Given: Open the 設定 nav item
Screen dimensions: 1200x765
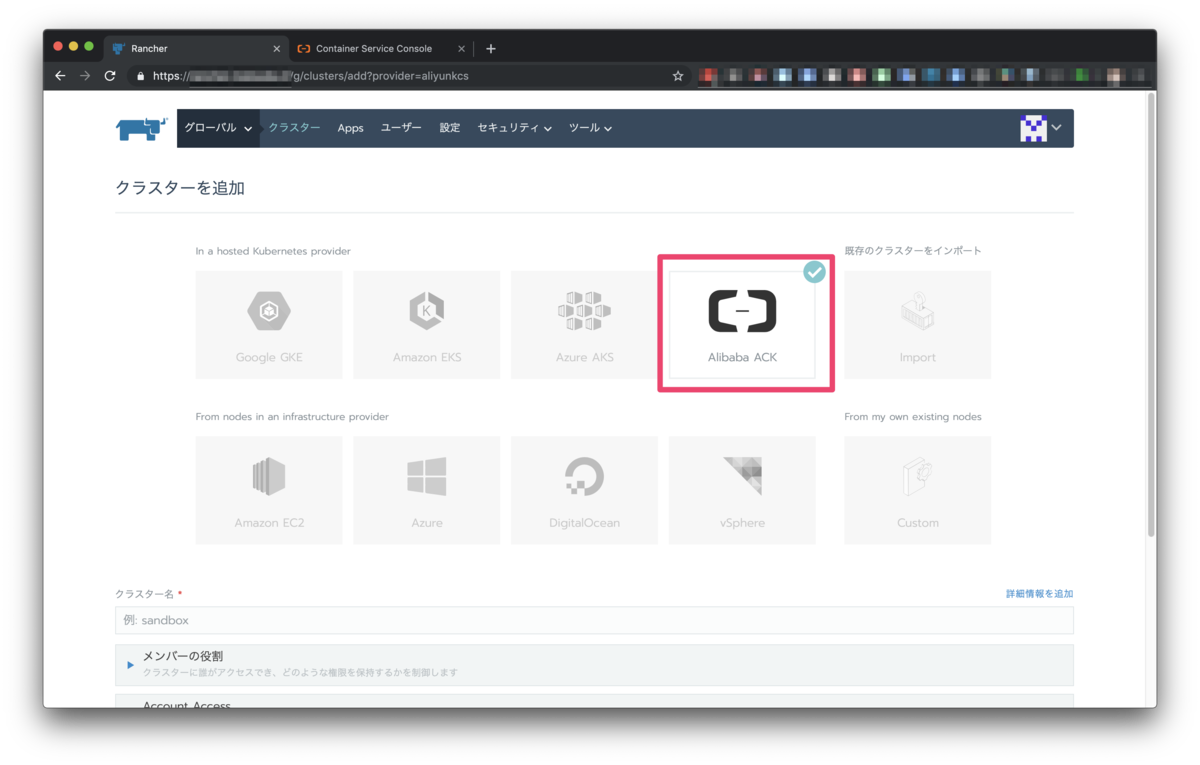Looking at the screenshot, I should 450,128.
